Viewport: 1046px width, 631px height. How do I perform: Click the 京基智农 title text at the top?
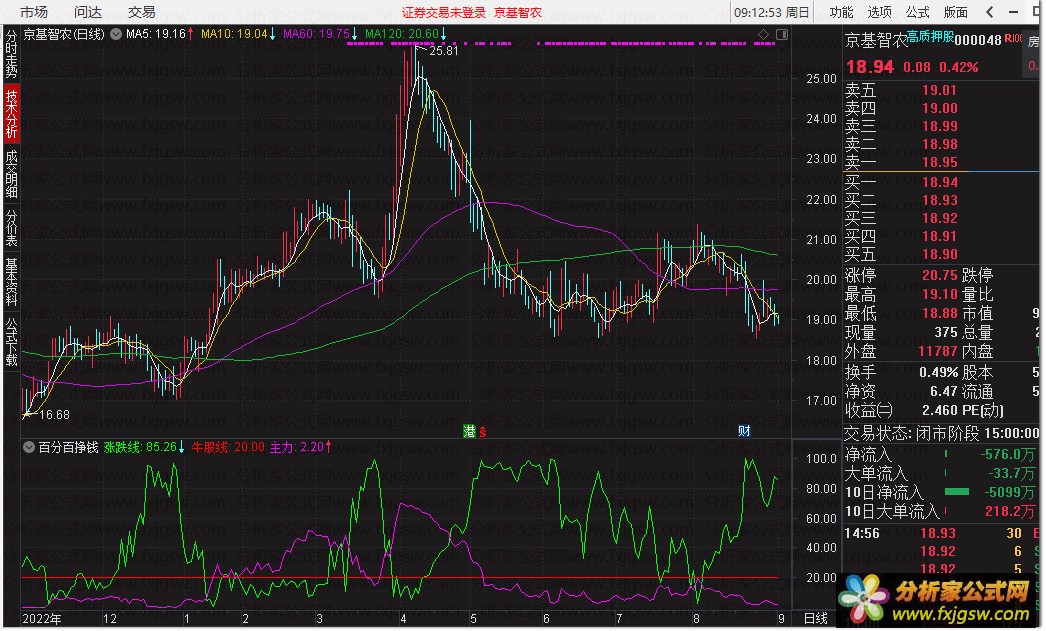point(518,13)
